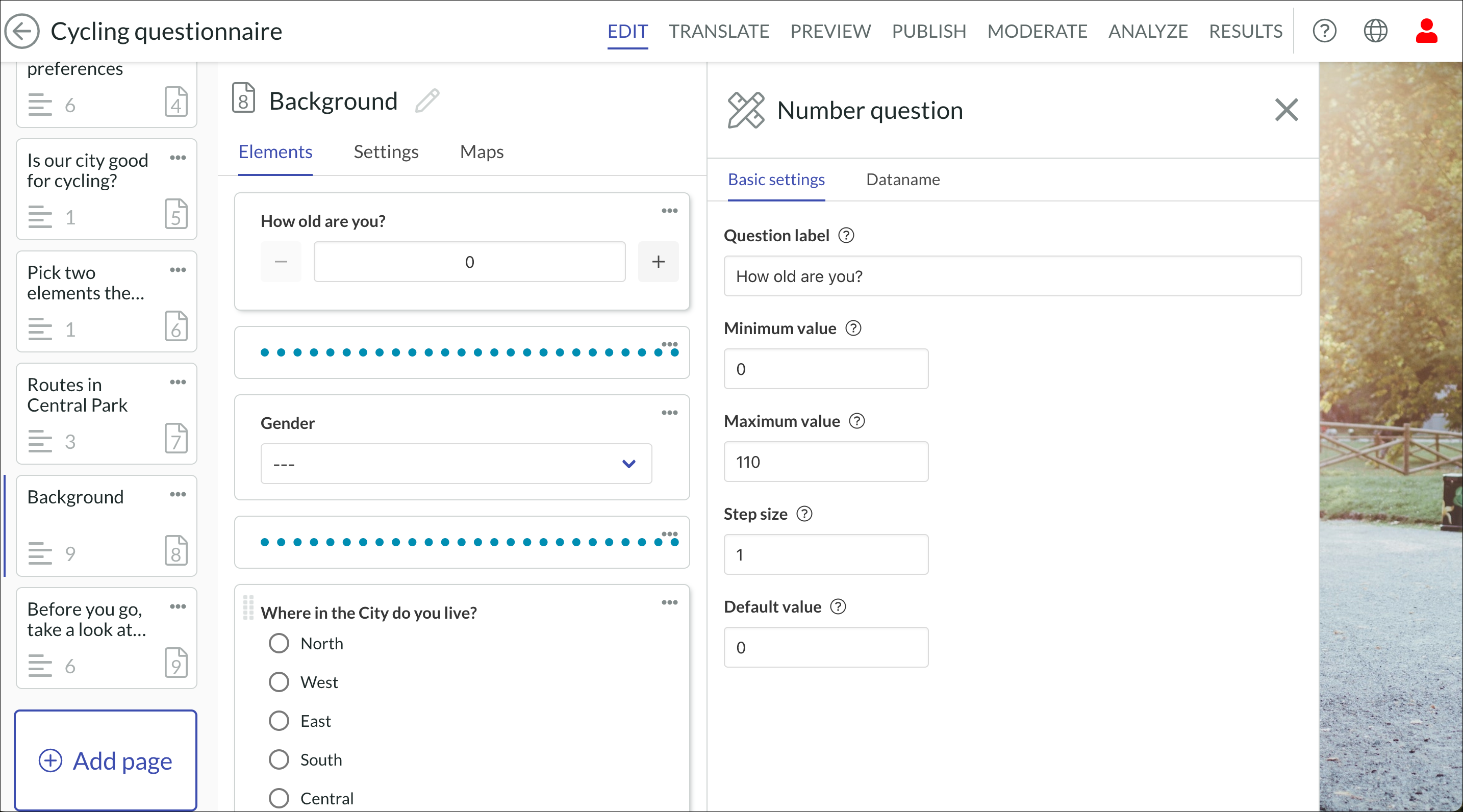Click the age number input showing 0
Viewport: 1463px width, 812px height.
[470, 262]
